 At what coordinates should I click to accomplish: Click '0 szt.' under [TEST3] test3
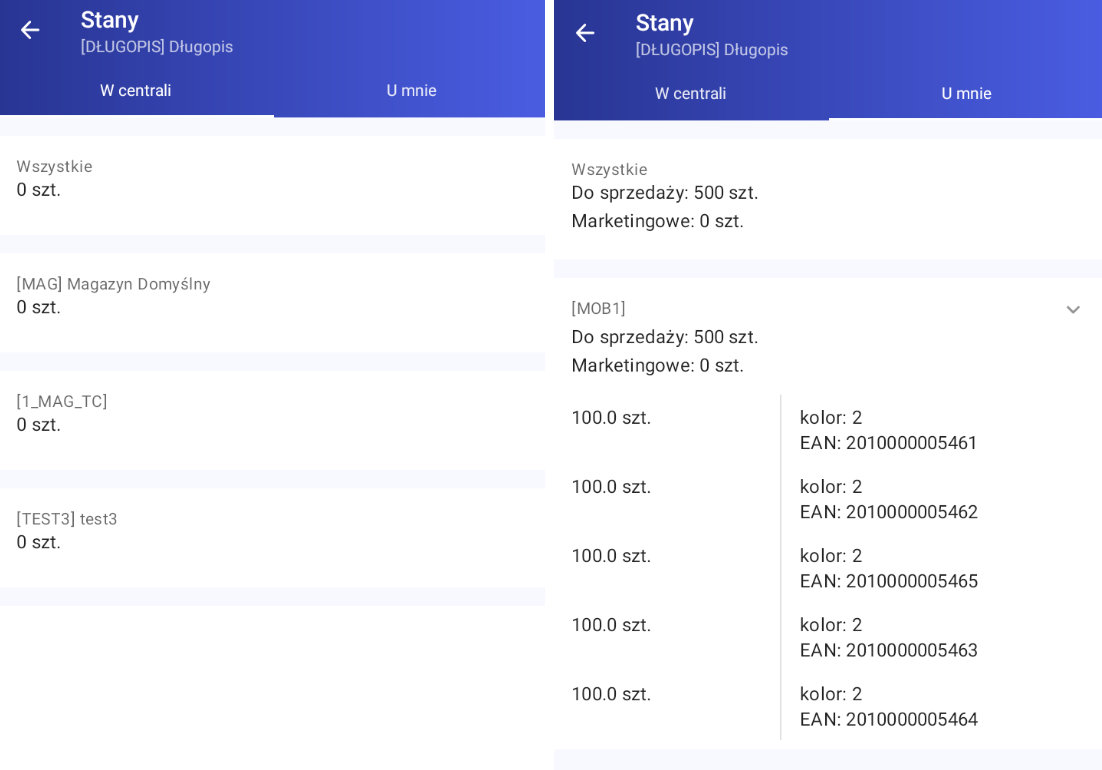click(x=39, y=542)
